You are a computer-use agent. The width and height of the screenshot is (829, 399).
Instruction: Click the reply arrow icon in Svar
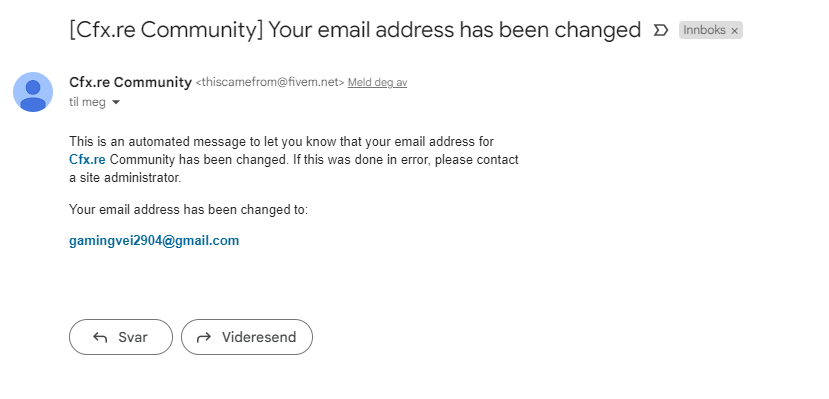100,337
